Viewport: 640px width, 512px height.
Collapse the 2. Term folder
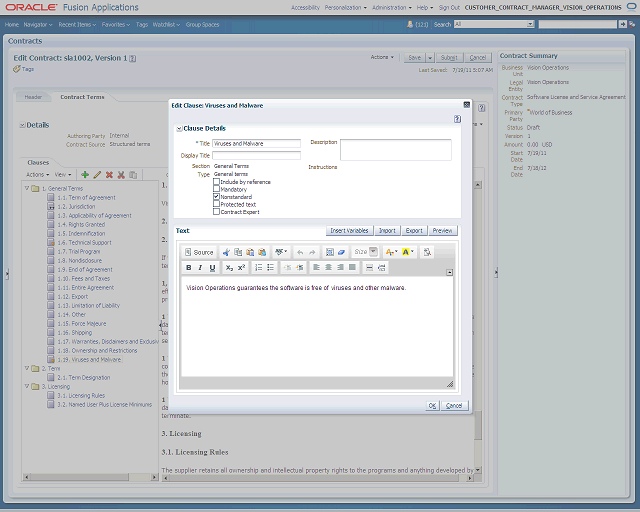[27, 368]
